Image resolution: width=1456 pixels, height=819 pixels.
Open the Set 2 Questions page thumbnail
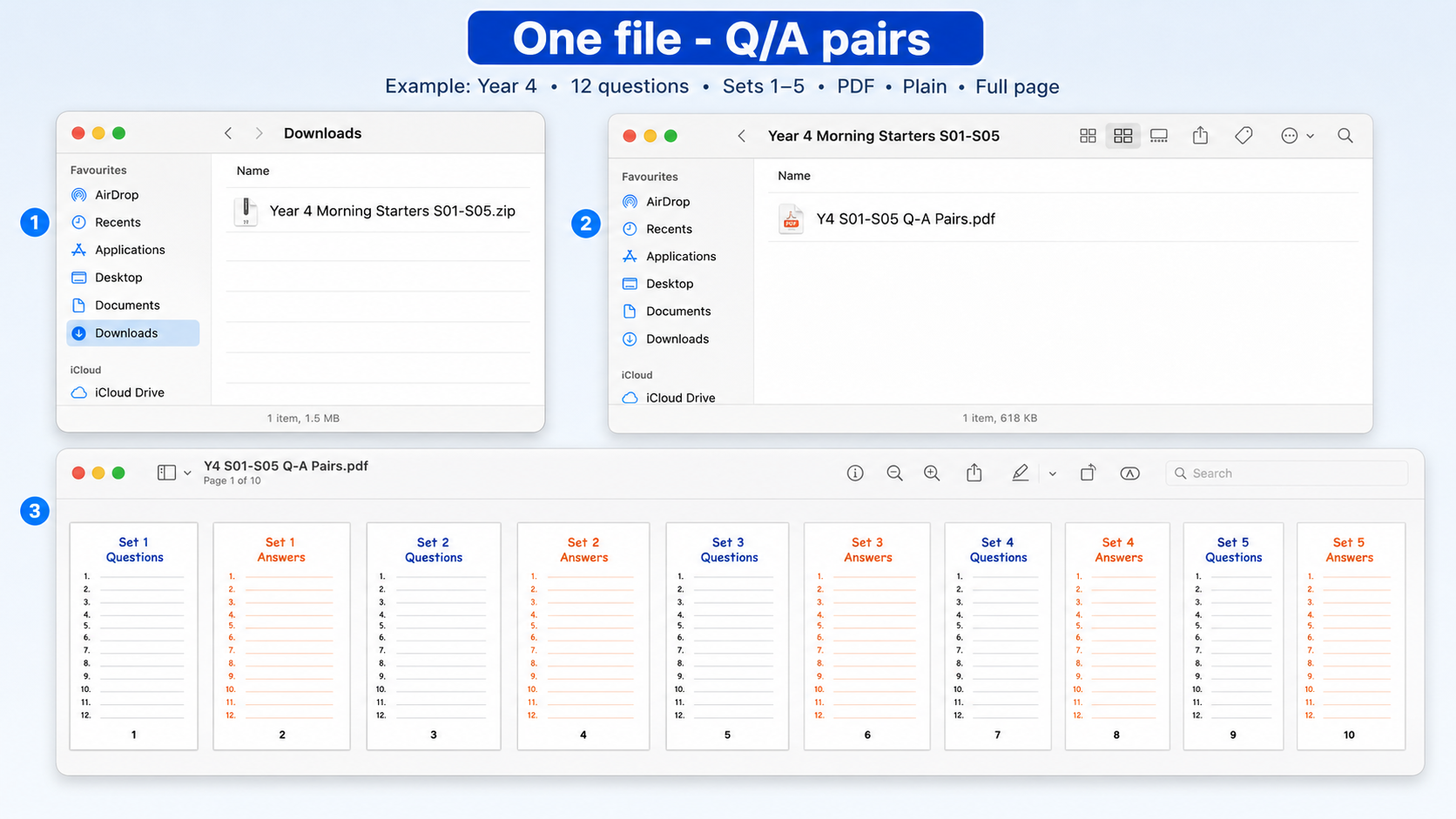[x=434, y=636]
